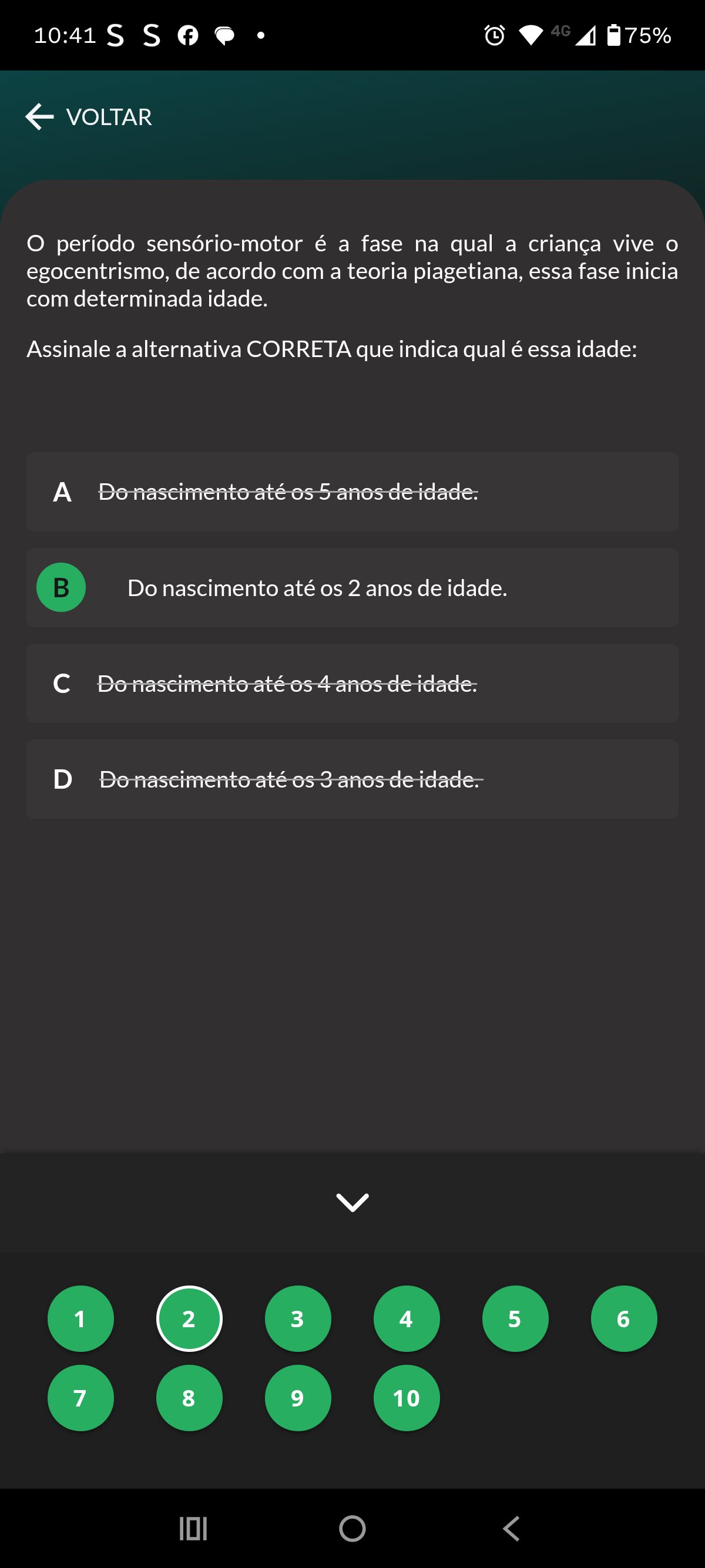Switch to question 10
705x1568 pixels.
coord(407,1398)
